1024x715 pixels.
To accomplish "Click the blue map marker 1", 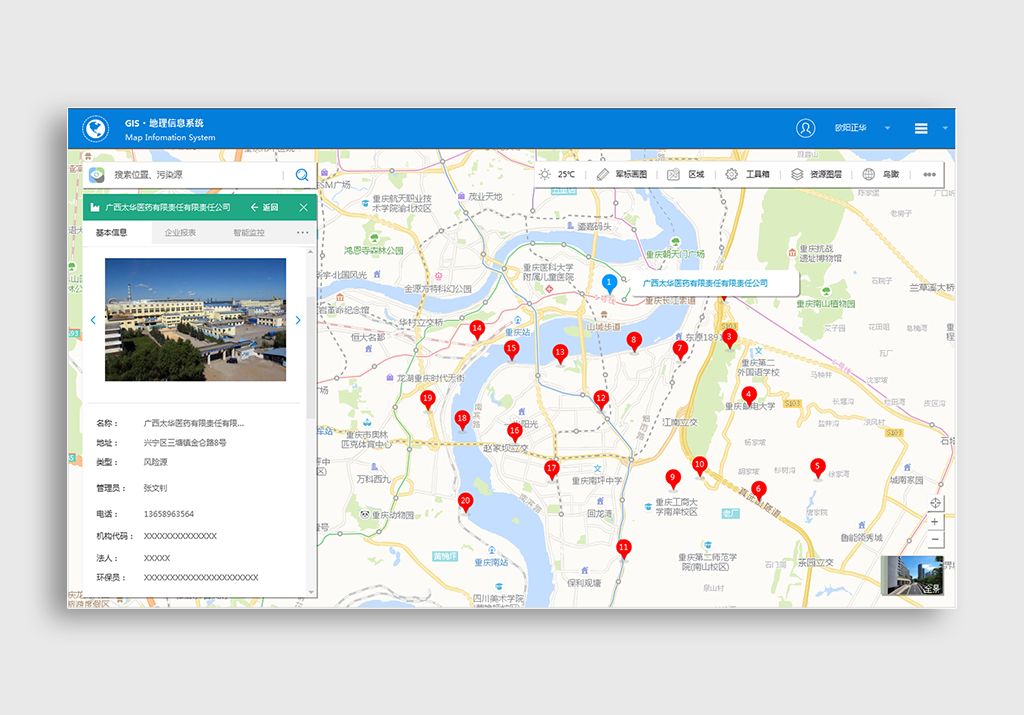I will (609, 283).
